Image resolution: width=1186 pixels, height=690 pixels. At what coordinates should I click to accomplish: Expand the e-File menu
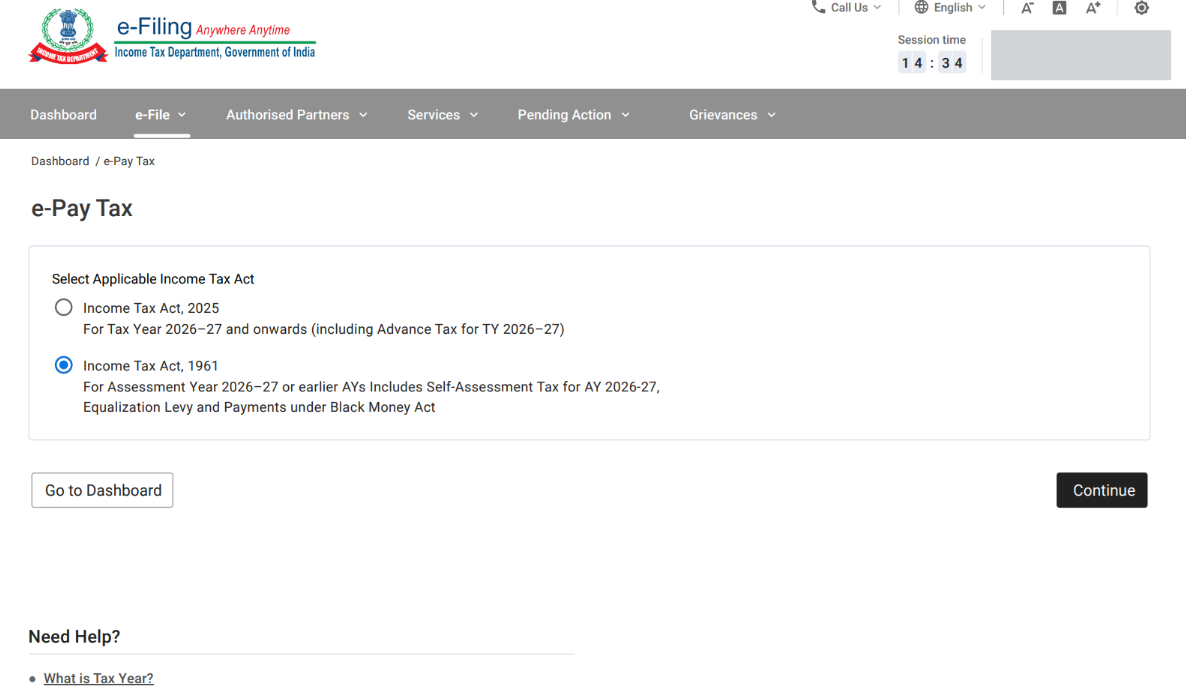161,115
